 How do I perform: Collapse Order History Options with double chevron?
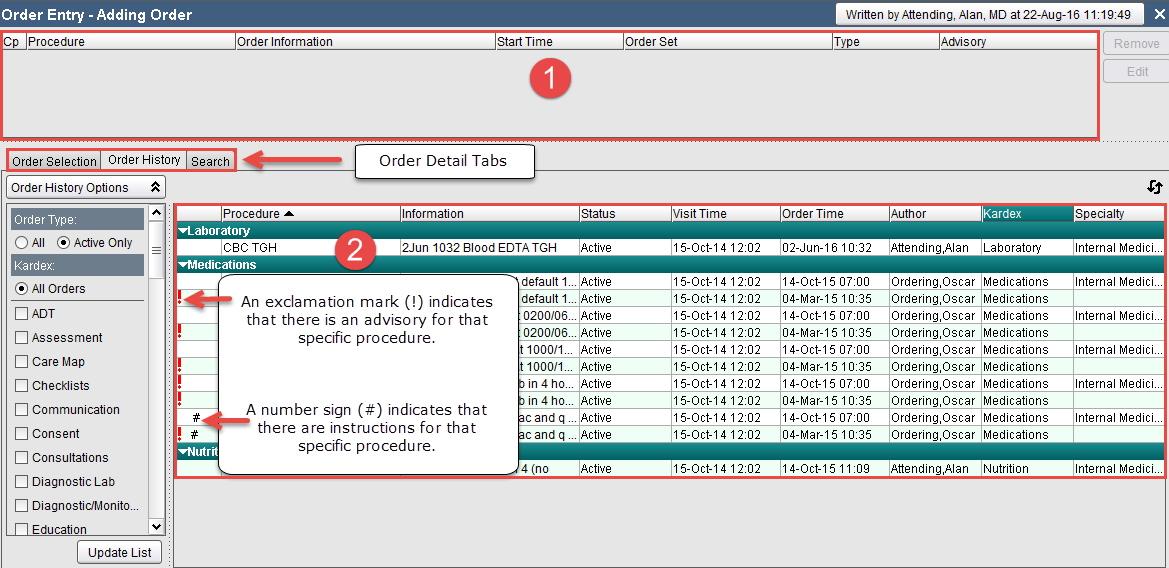(x=155, y=188)
